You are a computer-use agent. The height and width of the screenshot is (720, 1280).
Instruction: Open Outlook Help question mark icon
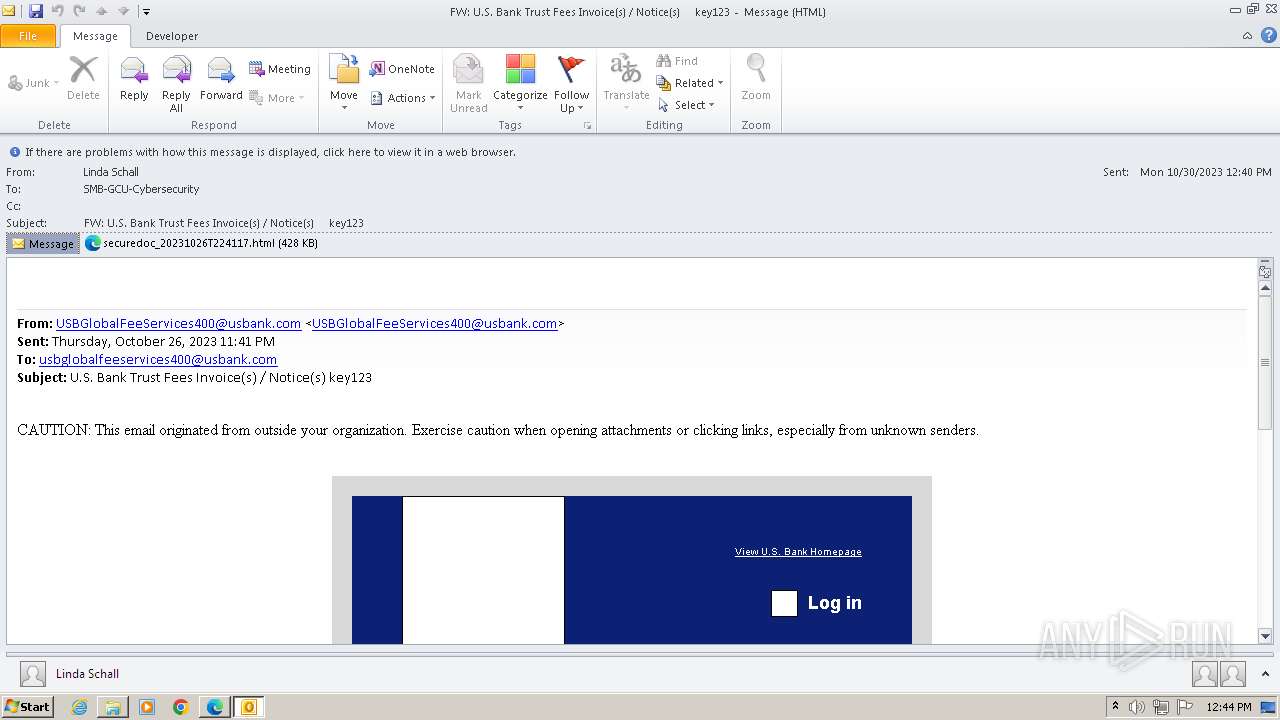click(1268, 36)
